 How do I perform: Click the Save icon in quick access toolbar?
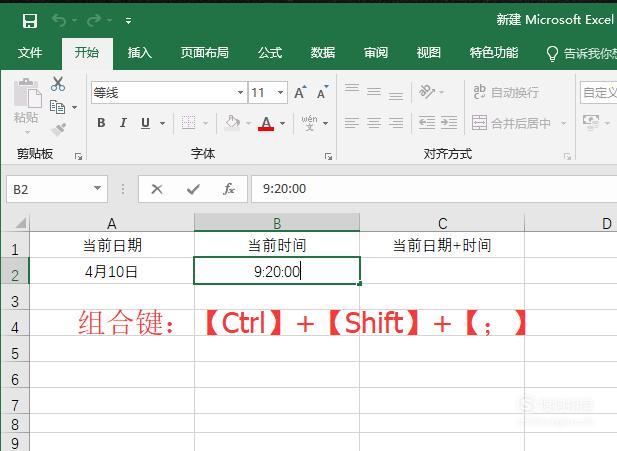coord(30,21)
